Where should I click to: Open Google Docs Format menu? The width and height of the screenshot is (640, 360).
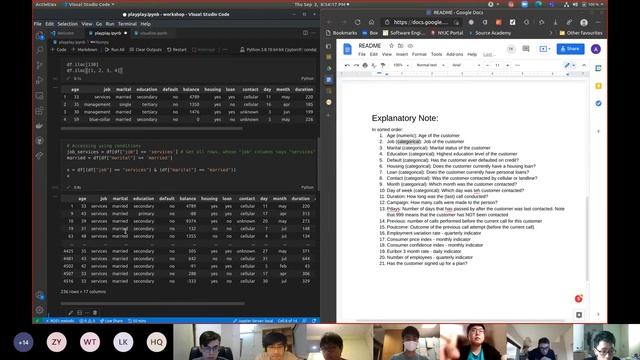click(419, 54)
